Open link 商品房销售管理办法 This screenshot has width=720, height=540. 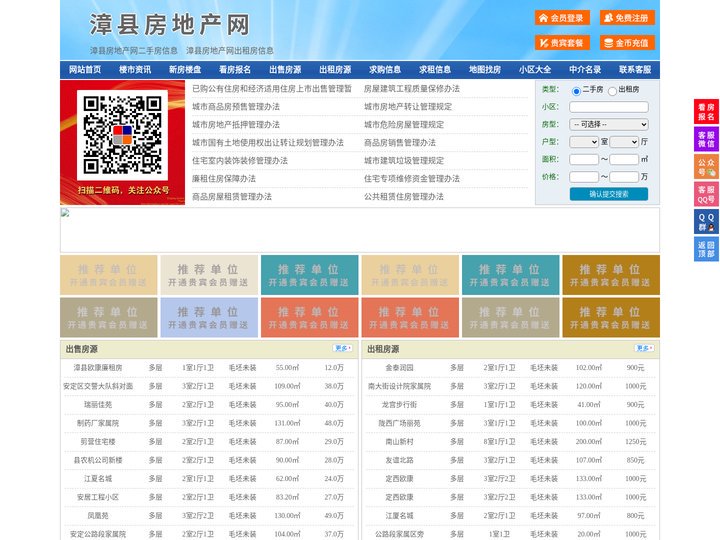coord(400,142)
